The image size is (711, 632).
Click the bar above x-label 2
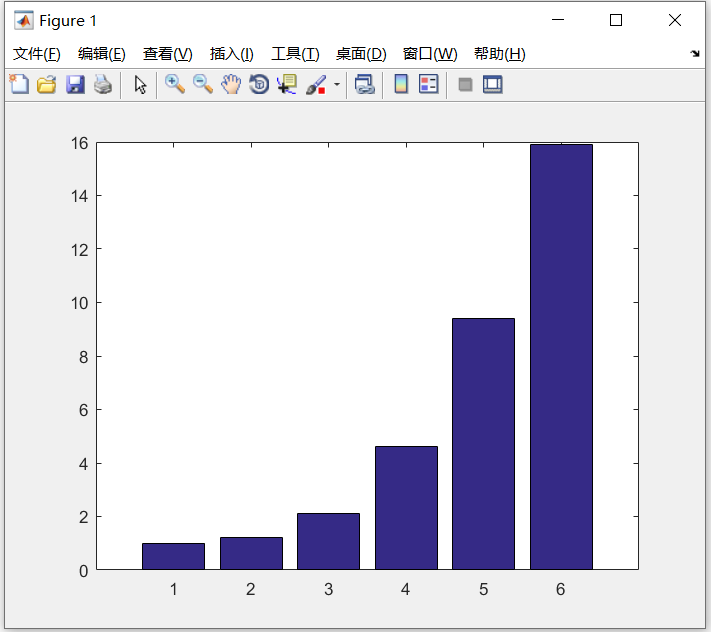251,553
